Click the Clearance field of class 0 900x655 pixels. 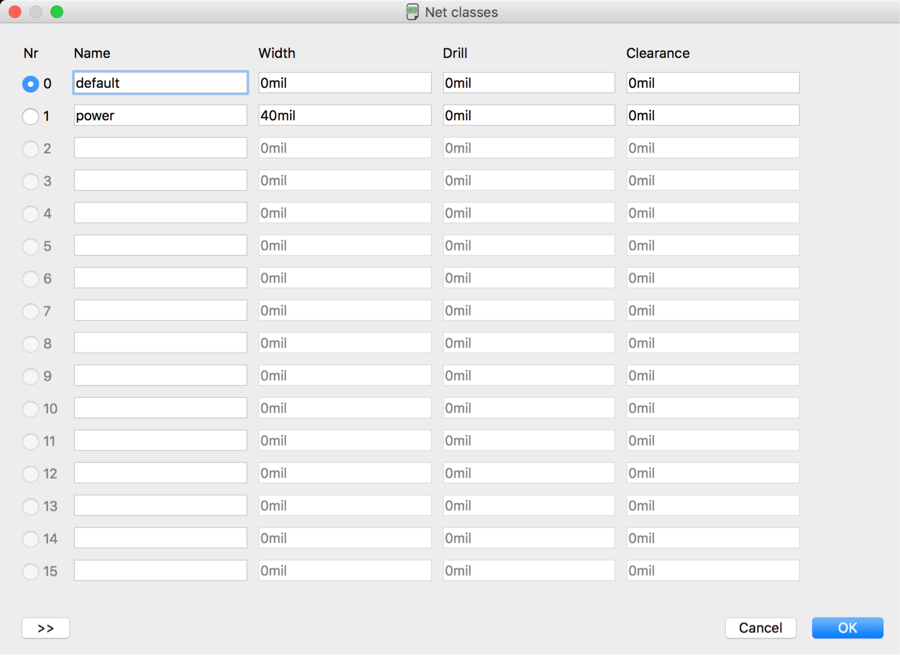[713, 83]
